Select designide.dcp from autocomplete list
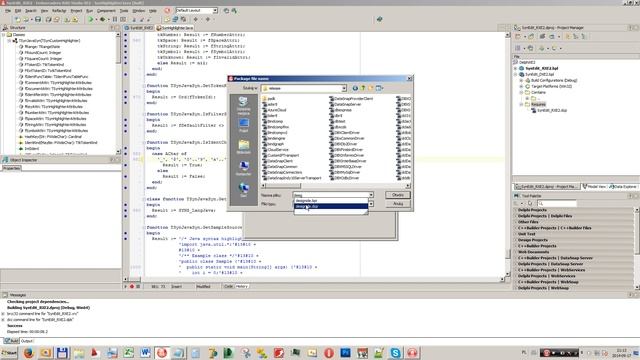The image size is (640, 360). pyautogui.click(x=331, y=207)
